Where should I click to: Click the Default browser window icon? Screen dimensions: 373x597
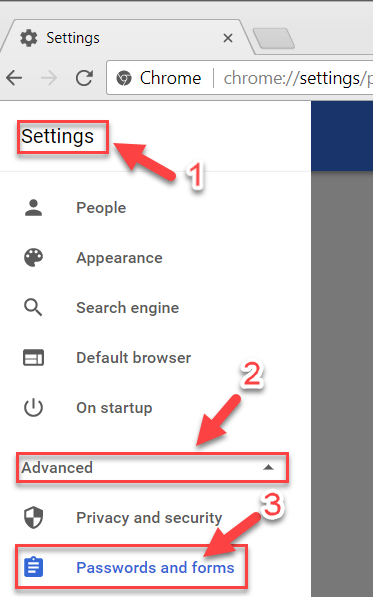[x=33, y=358]
